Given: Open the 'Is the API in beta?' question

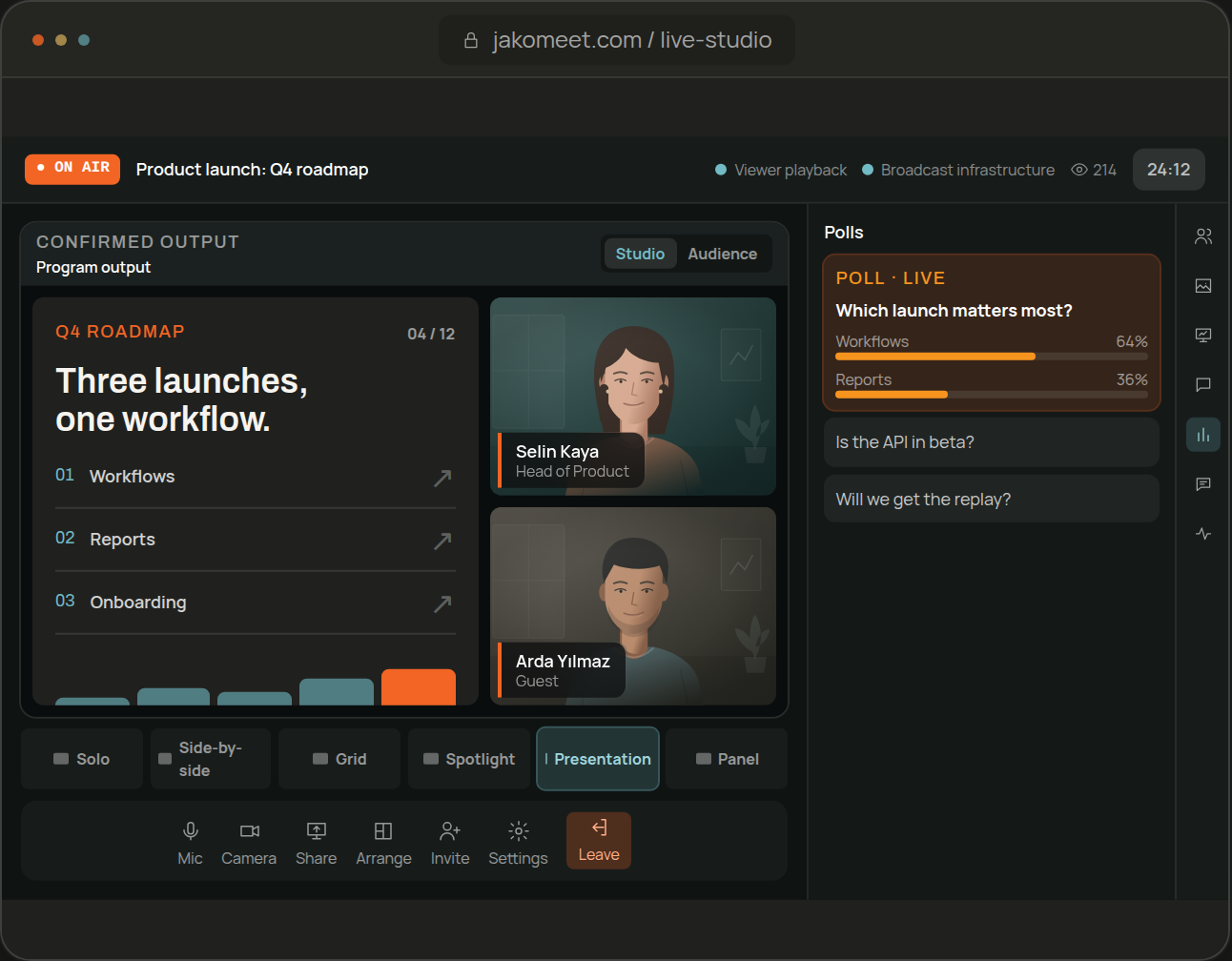Looking at the screenshot, I should [x=992, y=442].
